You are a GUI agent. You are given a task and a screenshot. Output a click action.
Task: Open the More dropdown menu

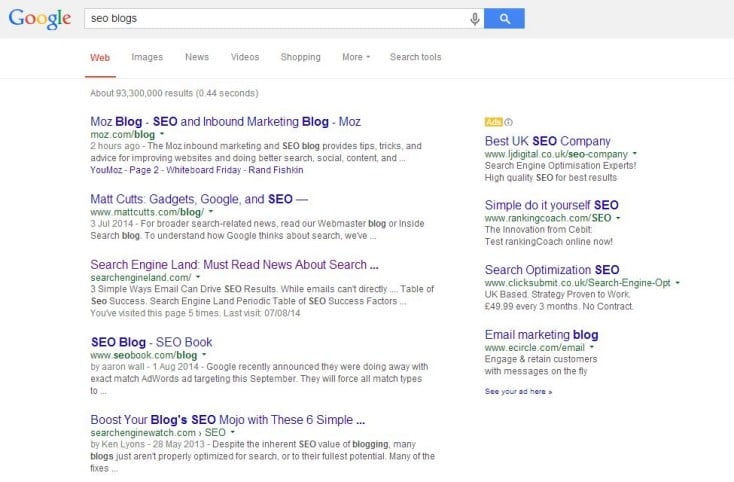click(356, 57)
